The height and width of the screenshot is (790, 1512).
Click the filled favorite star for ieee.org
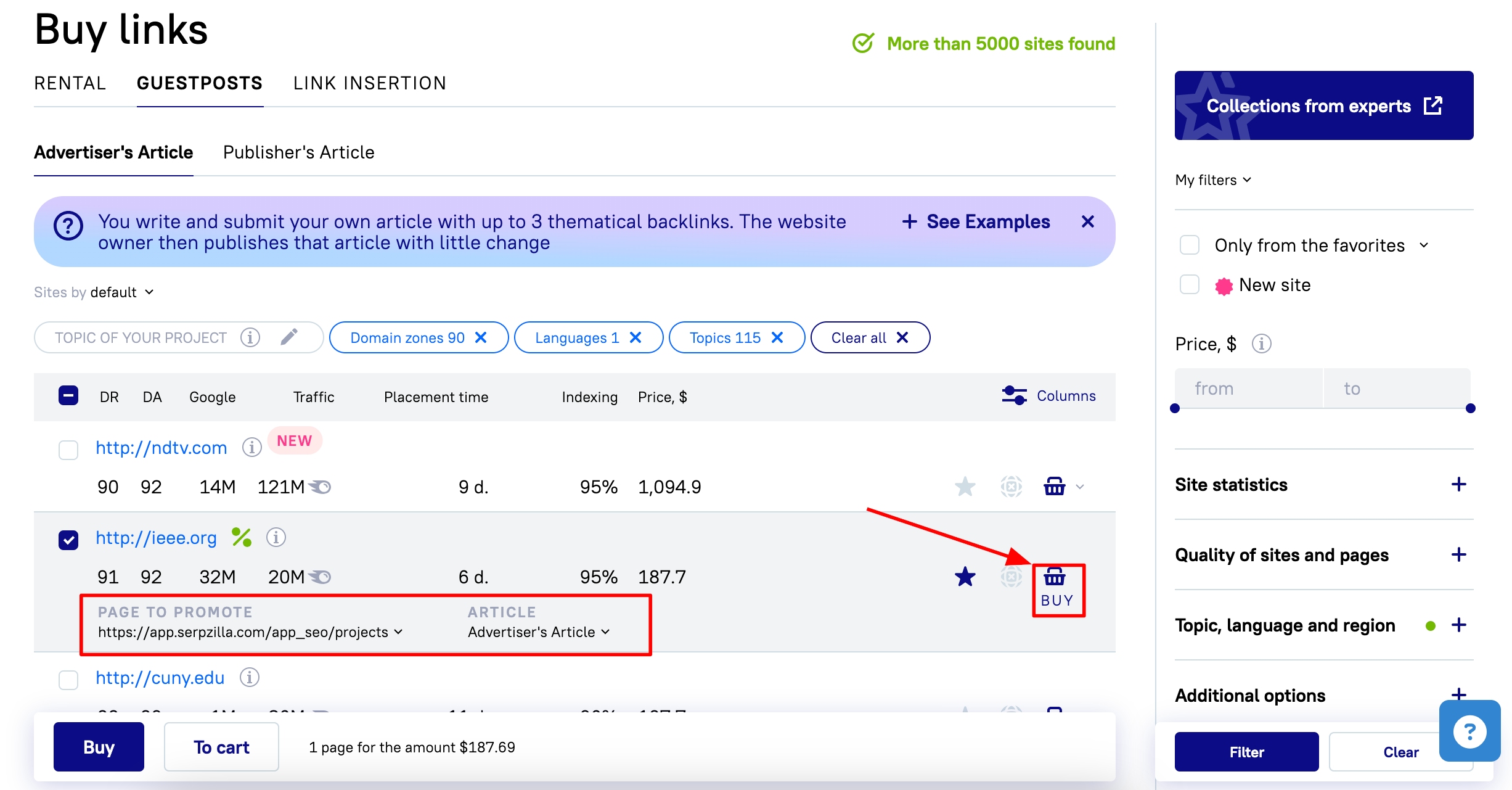point(965,577)
